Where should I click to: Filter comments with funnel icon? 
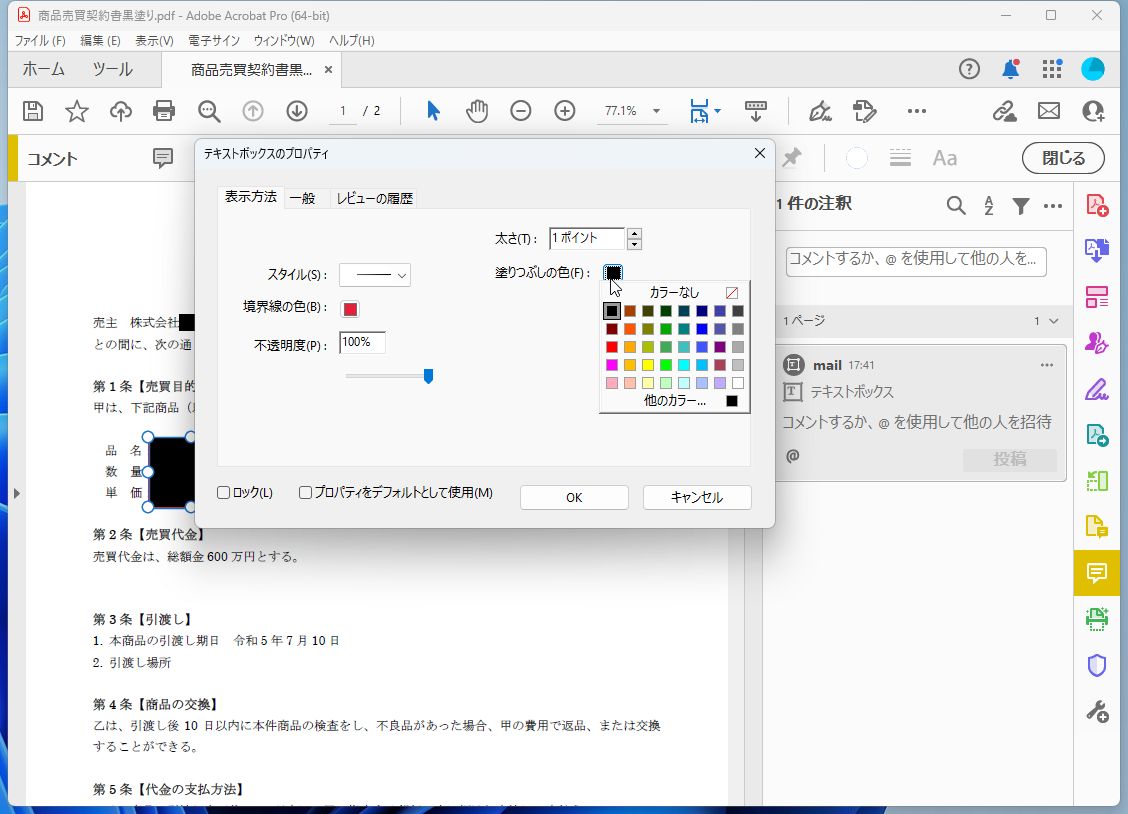[1021, 206]
